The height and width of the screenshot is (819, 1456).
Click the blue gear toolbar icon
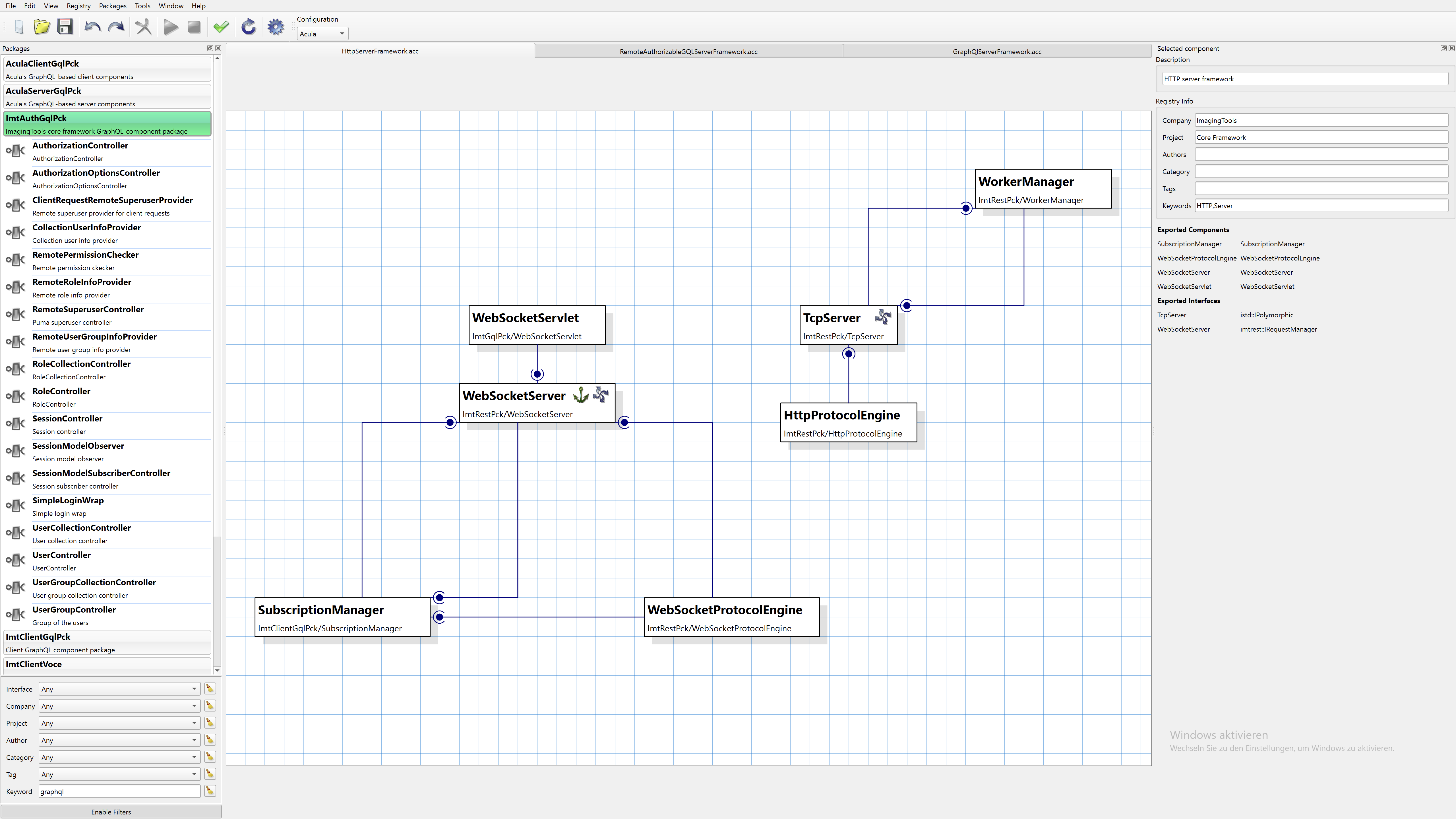coord(275,26)
